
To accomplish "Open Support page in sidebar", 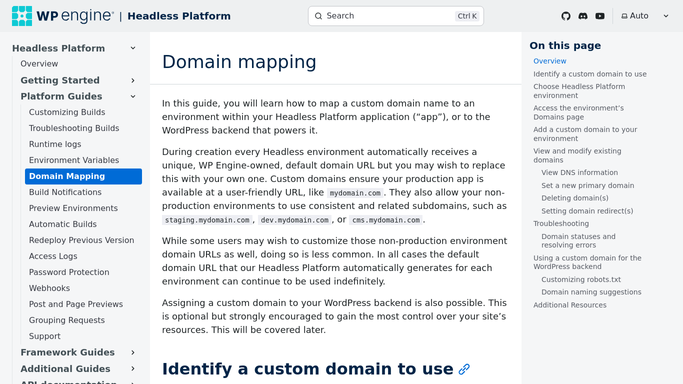I will 44,336.
